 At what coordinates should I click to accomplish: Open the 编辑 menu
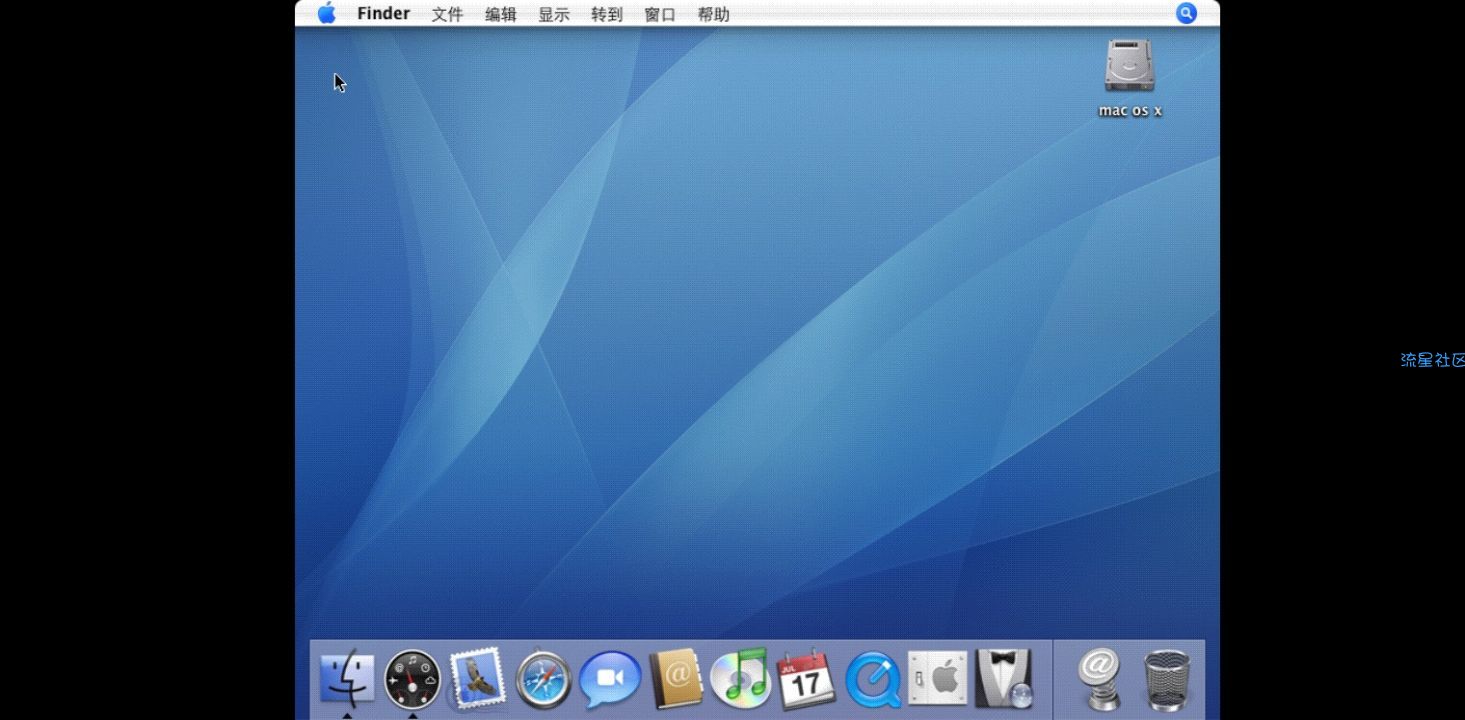[x=501, y=14]
